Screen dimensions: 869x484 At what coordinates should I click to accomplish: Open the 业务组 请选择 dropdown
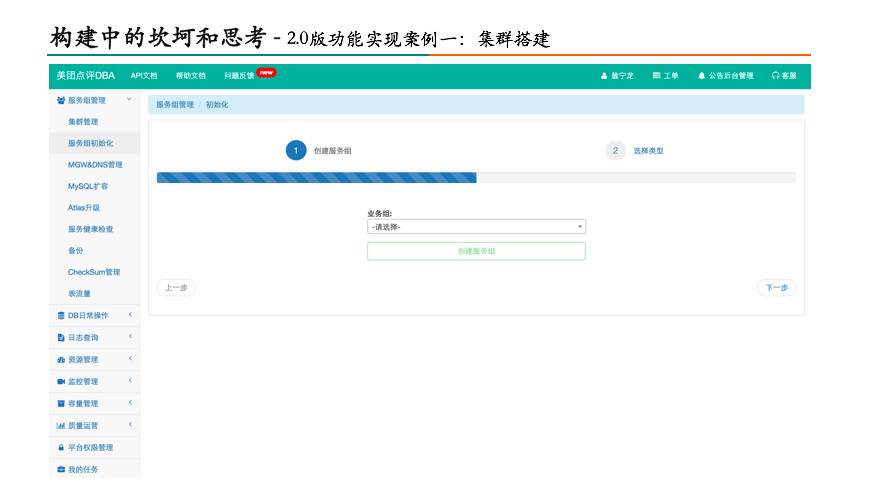(476, 227)
